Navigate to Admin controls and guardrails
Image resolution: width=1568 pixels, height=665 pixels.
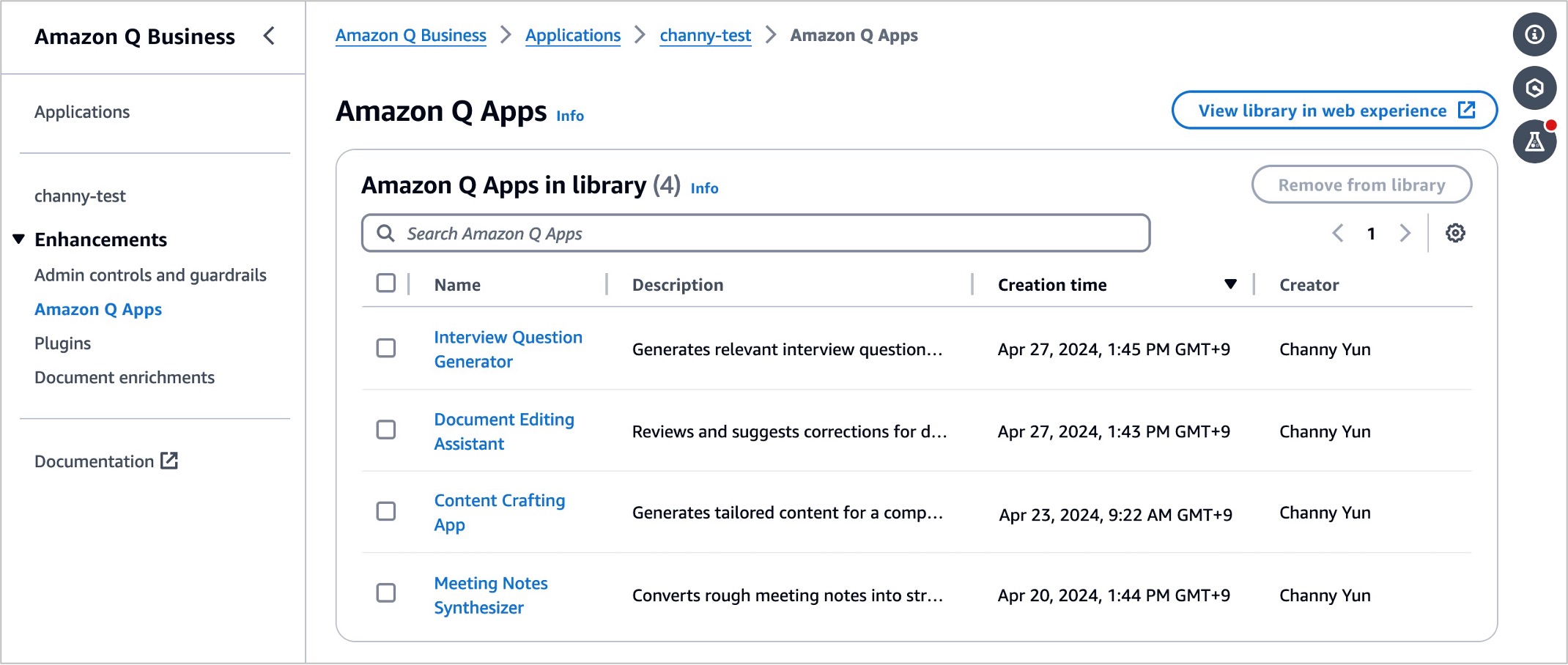150,275
